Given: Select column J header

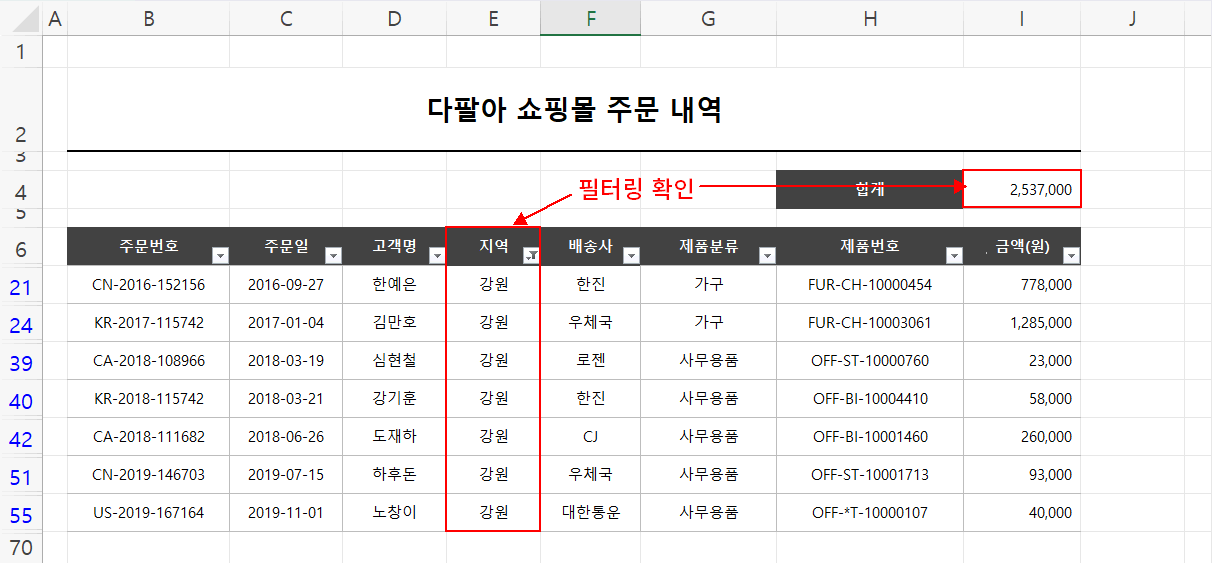Looking at the screenshot, I should [x=1132, y=17].
